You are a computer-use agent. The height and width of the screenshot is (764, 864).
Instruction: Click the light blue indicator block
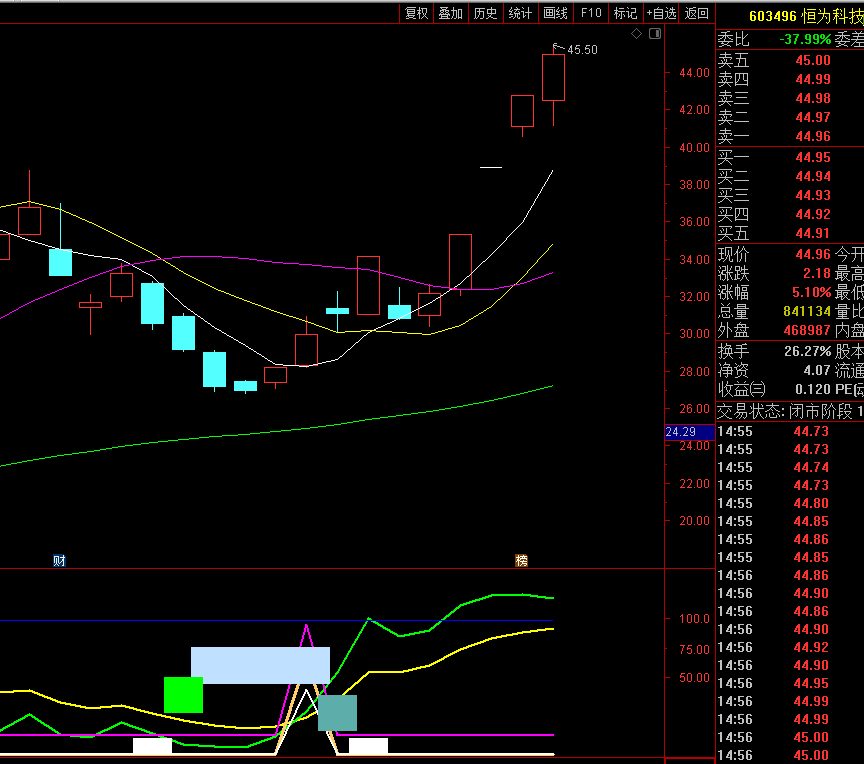click(260, 665)
